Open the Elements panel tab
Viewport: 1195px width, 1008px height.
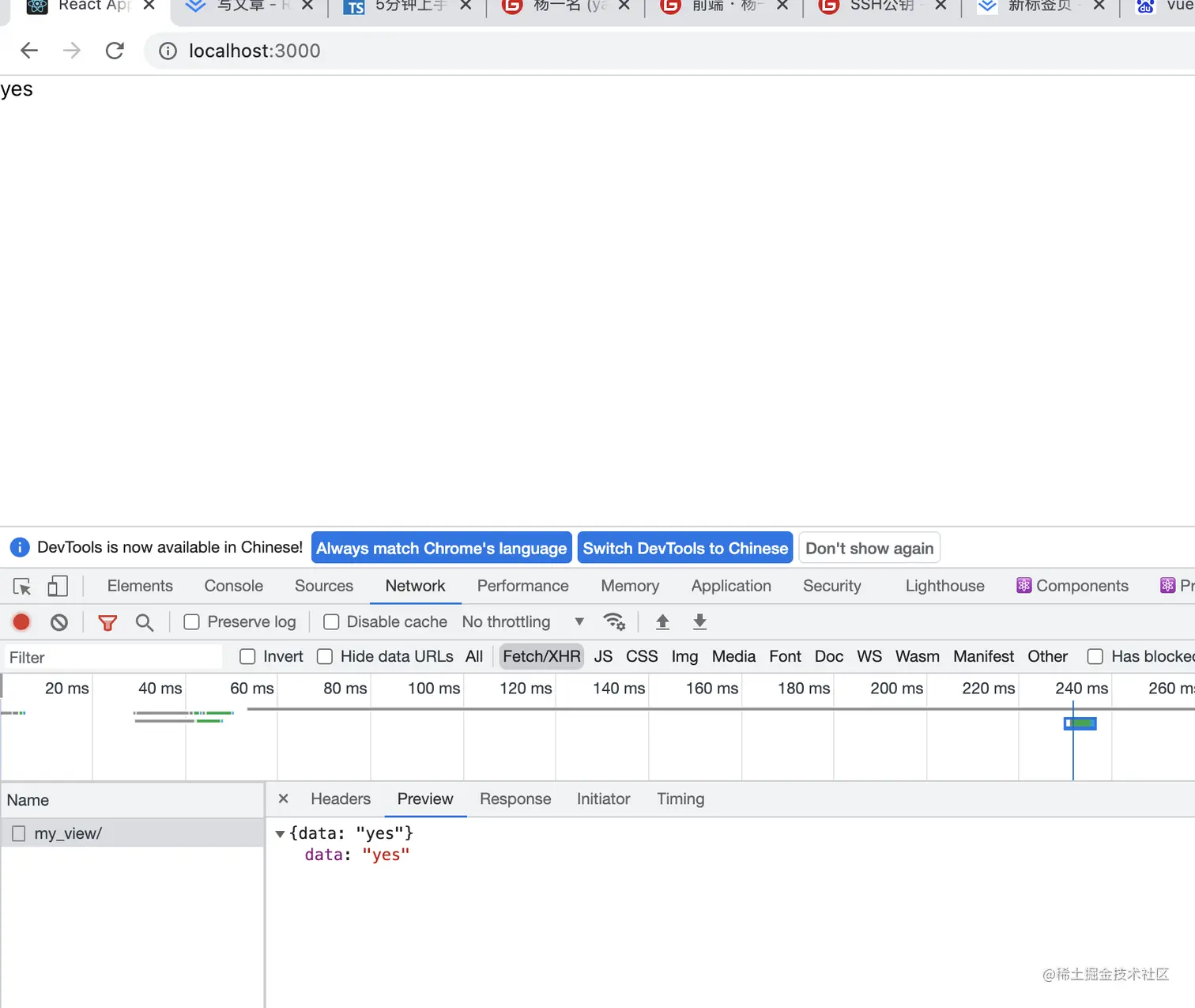140,587
